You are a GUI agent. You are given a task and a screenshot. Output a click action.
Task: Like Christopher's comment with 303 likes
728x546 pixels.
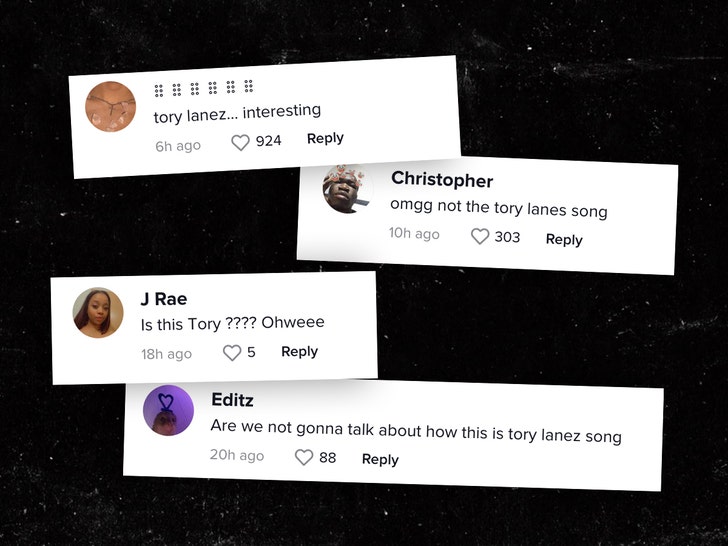[480, 236]
